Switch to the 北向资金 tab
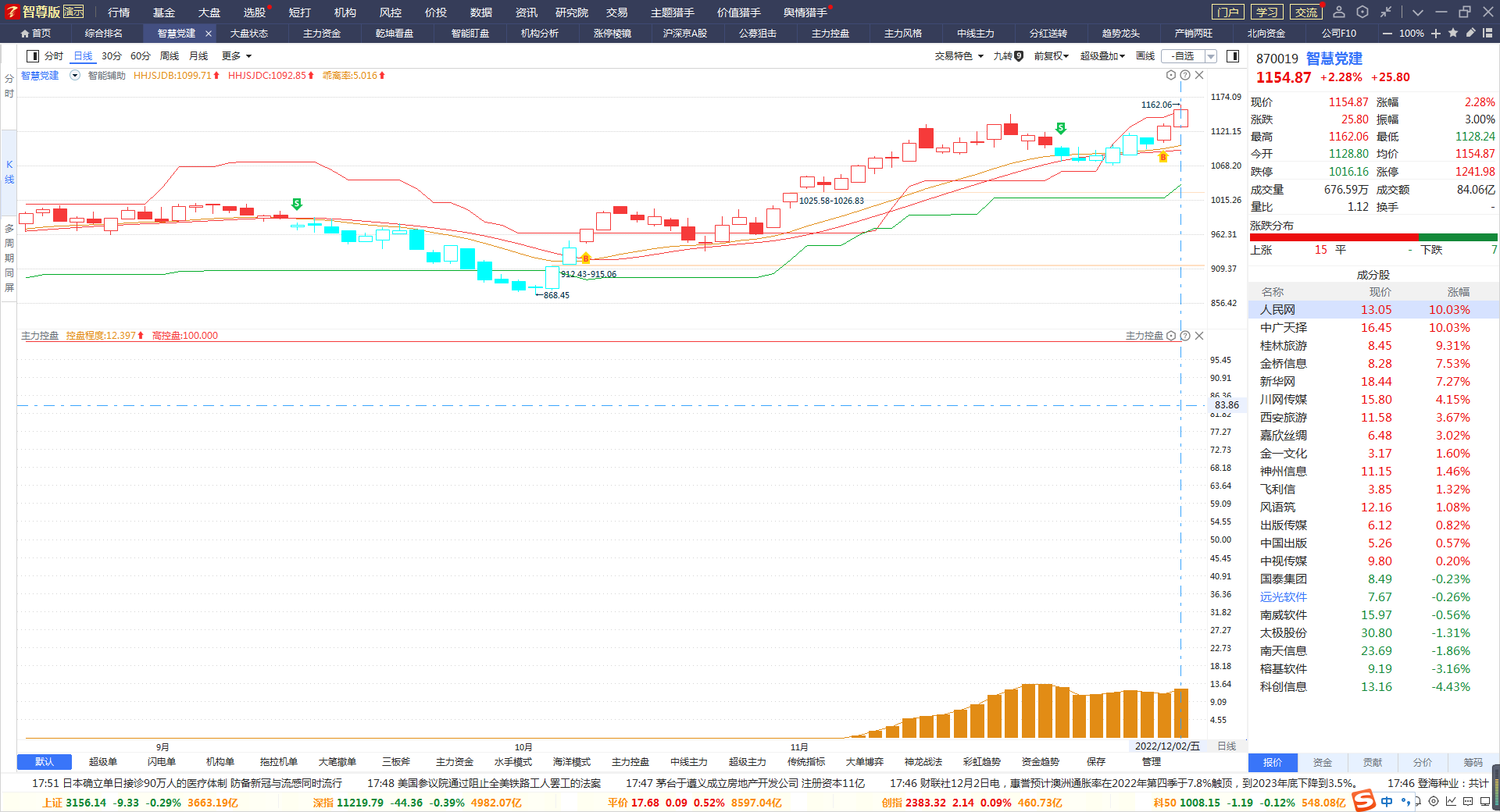This screenshot has height=812, width=1500. click(x=1266, y=34)
